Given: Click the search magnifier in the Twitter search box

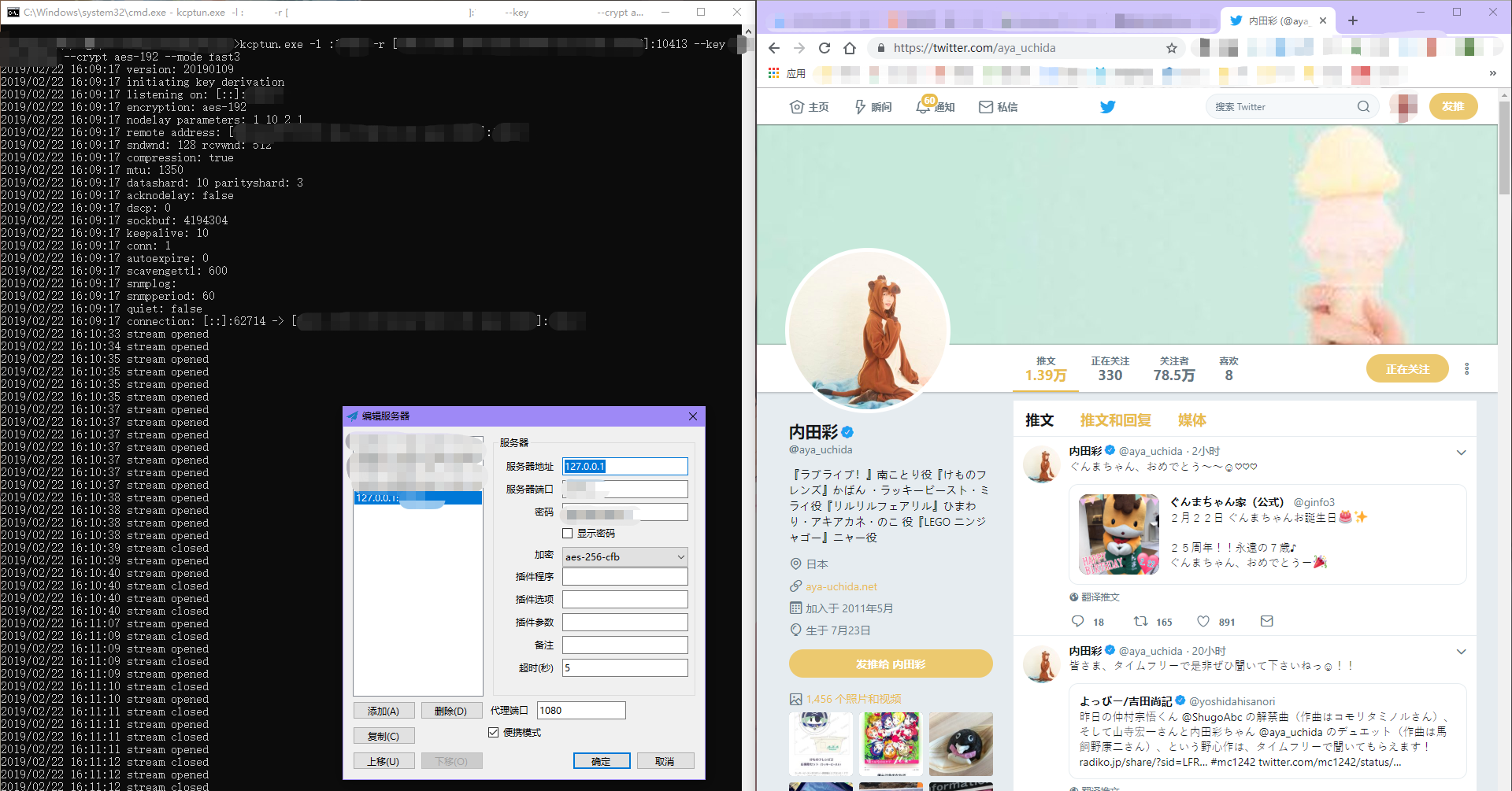Looking at the screenshot, I should click(x=1364, y=106).
